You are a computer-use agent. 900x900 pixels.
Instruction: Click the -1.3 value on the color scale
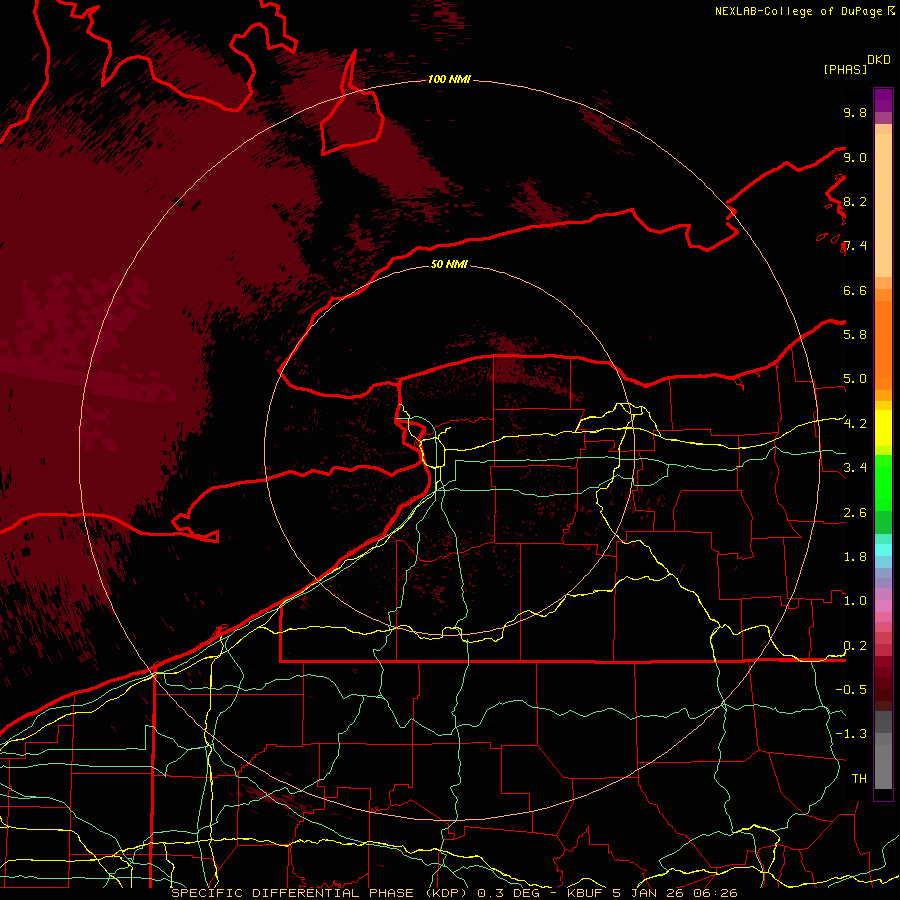(x=851, y=734)
